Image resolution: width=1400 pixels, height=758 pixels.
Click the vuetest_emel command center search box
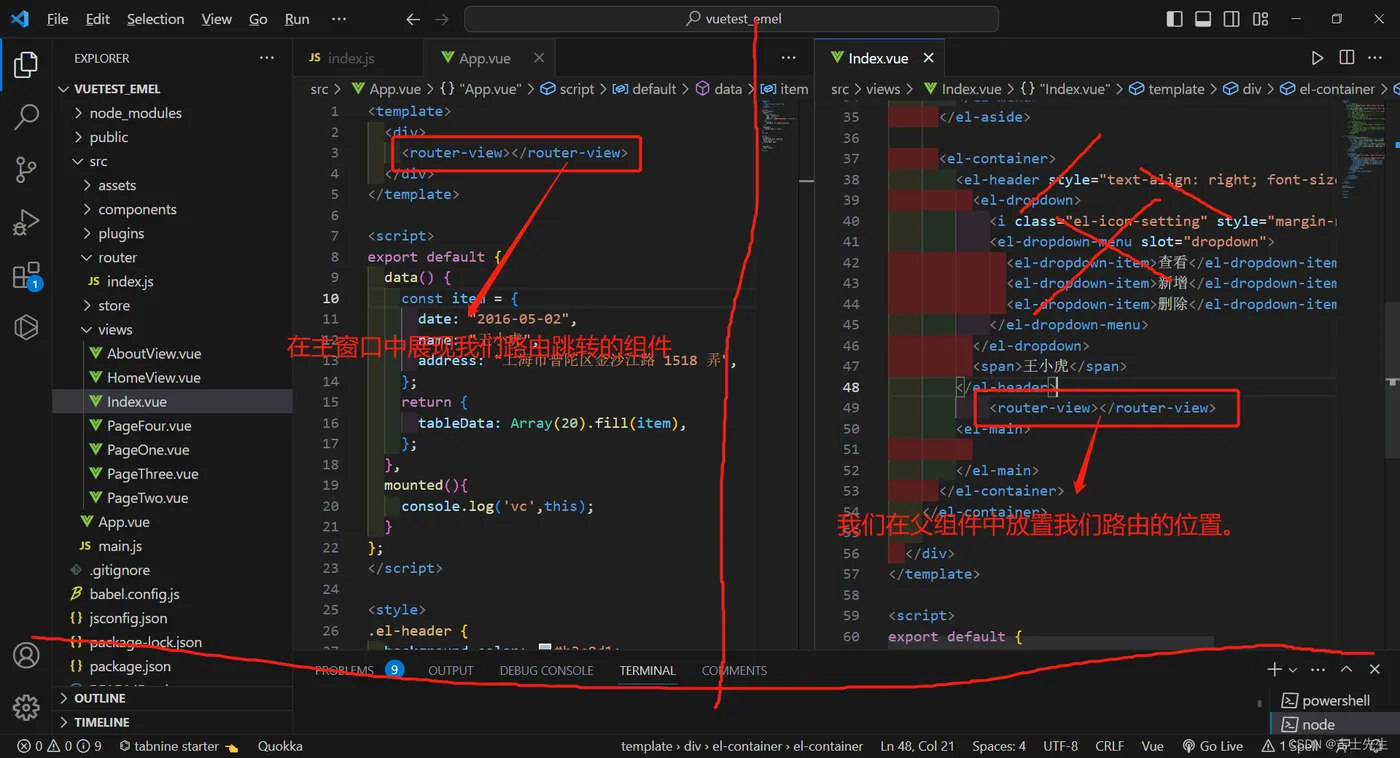pyautogui.click(x=732, y=19)
